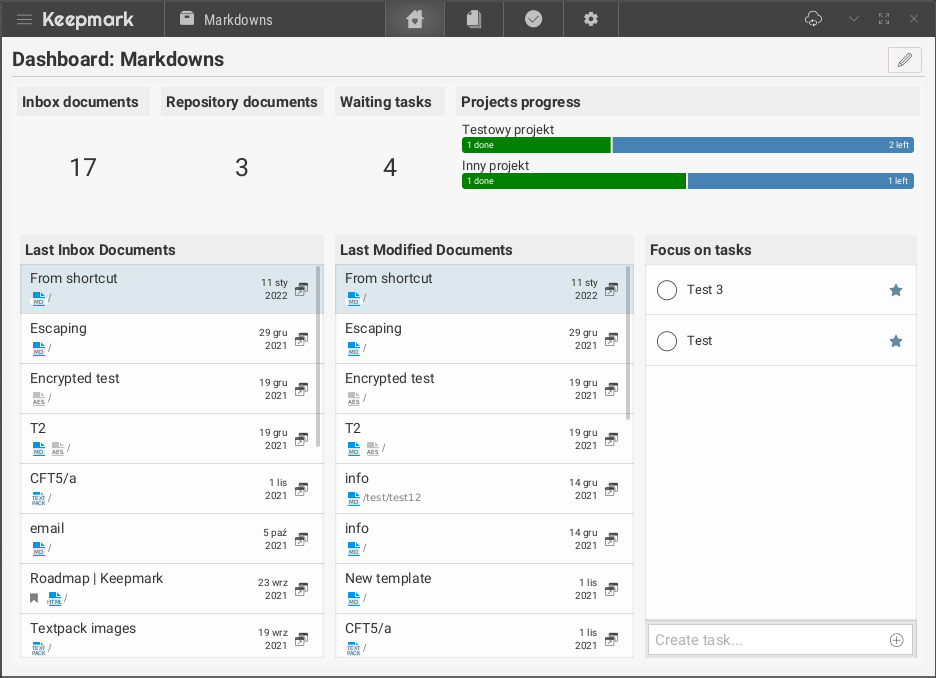Mark 'Test 3' task as complete
The image size is (936, 678).
667,290
